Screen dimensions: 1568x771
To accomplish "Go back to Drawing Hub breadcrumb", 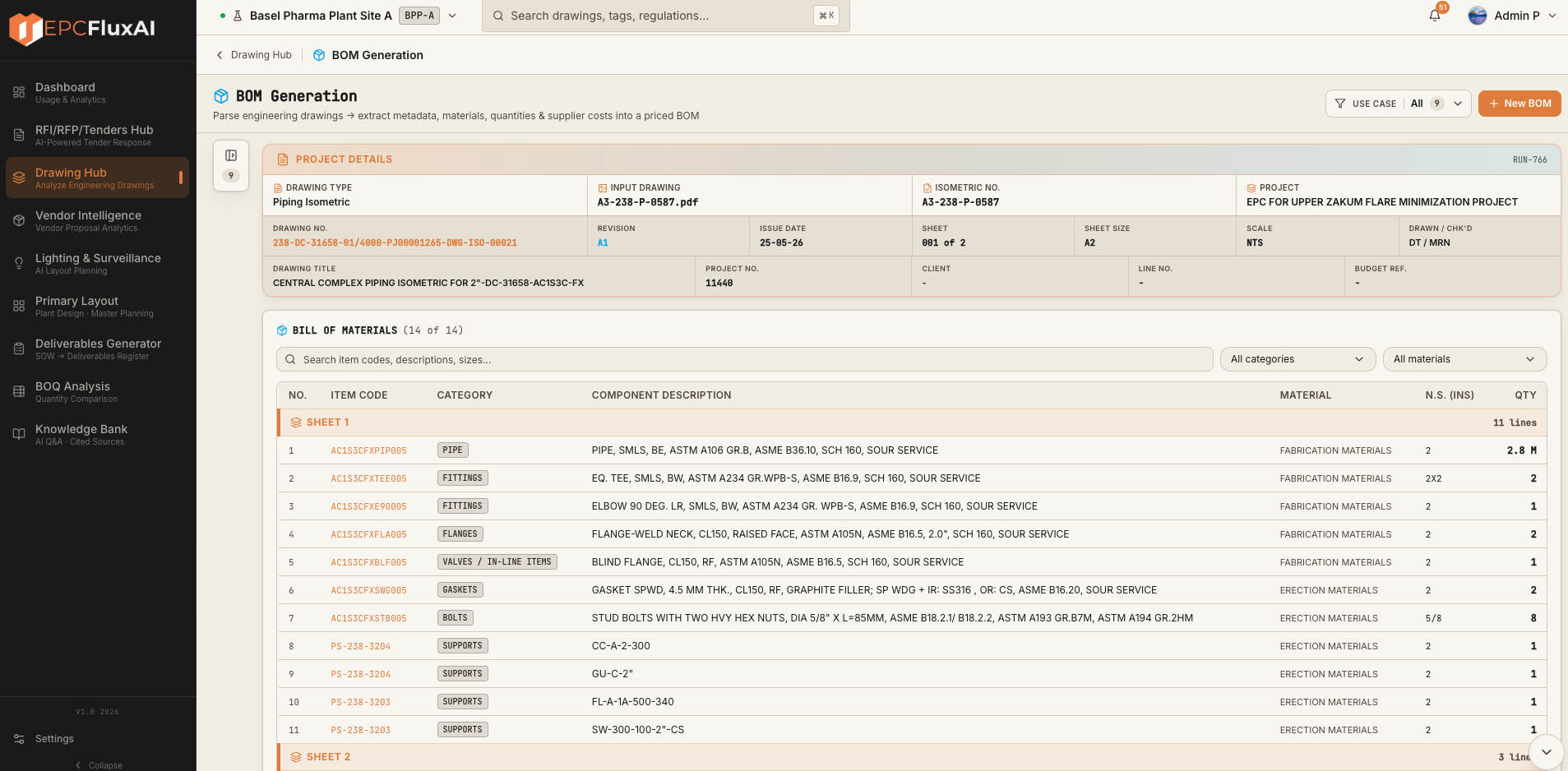I will tap(253, 55).
